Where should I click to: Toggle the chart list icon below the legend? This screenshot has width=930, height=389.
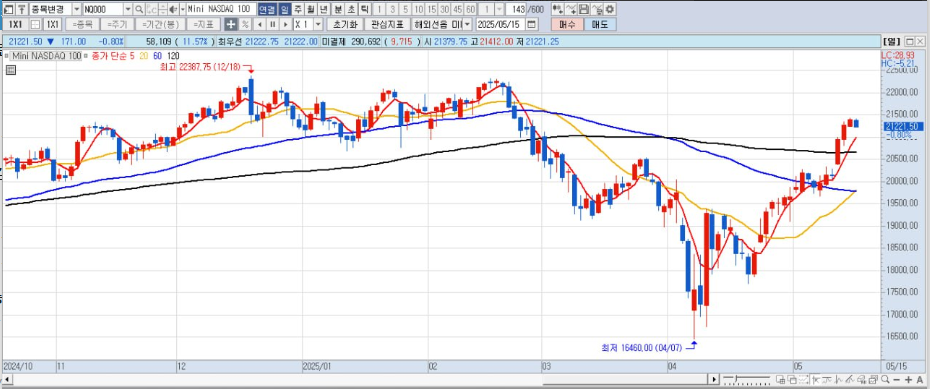[x=10, y=70]
